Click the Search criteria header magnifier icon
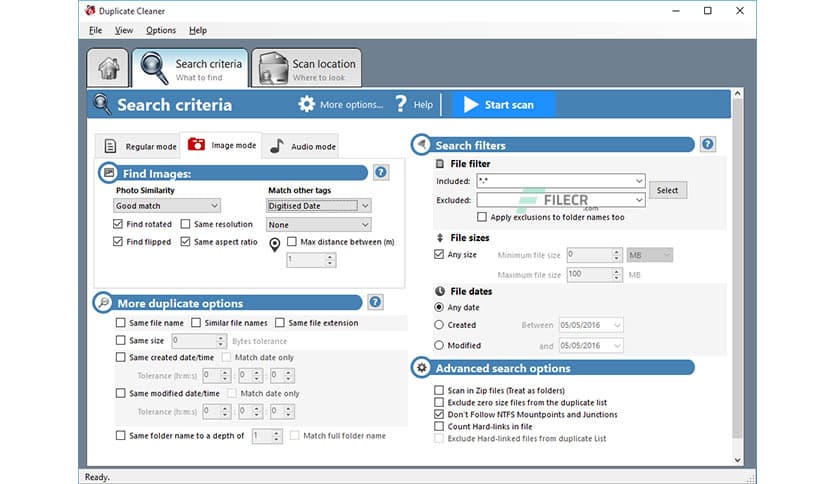 (102, 104)
